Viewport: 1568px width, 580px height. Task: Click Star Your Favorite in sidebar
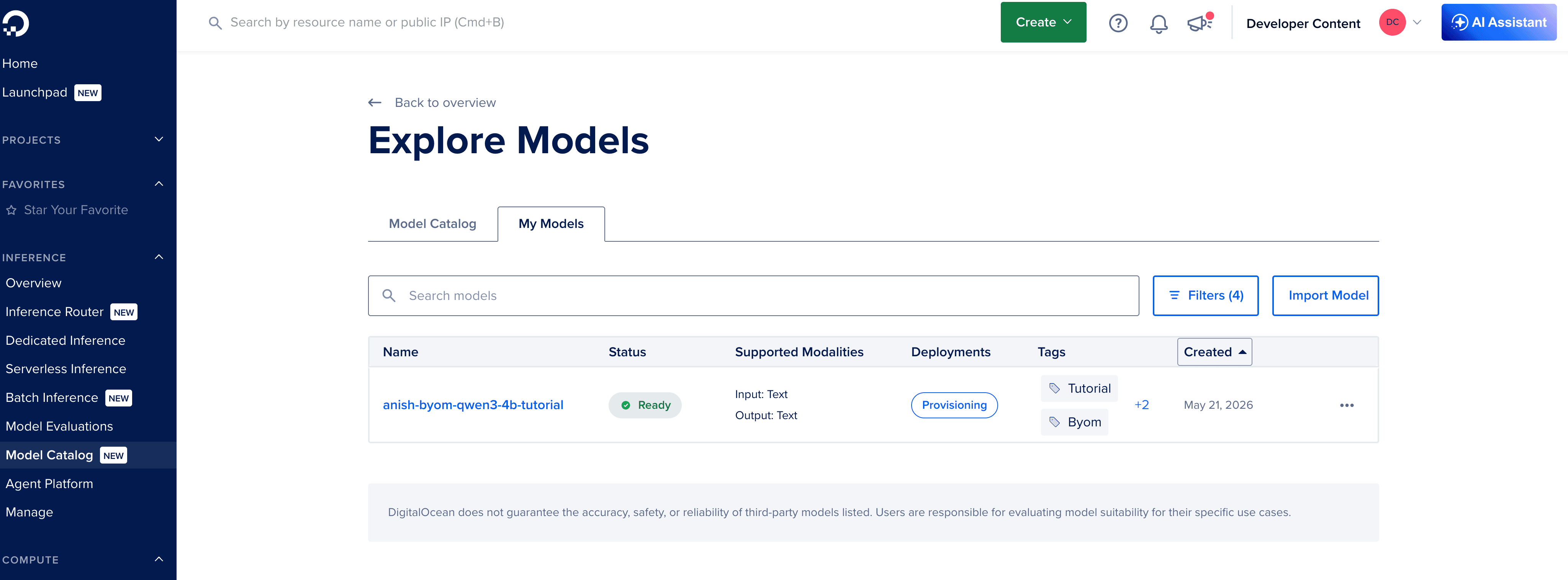pos(76,211)
